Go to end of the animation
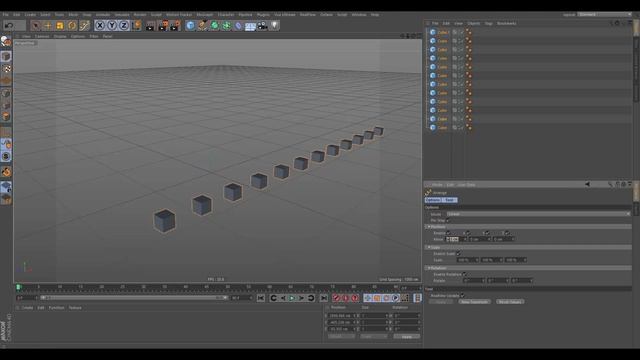 pyautogui.click(x=323, y=298)
